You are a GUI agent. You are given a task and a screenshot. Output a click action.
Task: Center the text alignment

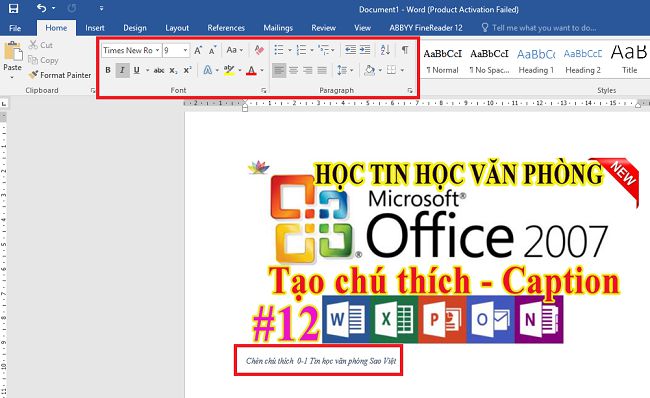(x=293, y=70)
